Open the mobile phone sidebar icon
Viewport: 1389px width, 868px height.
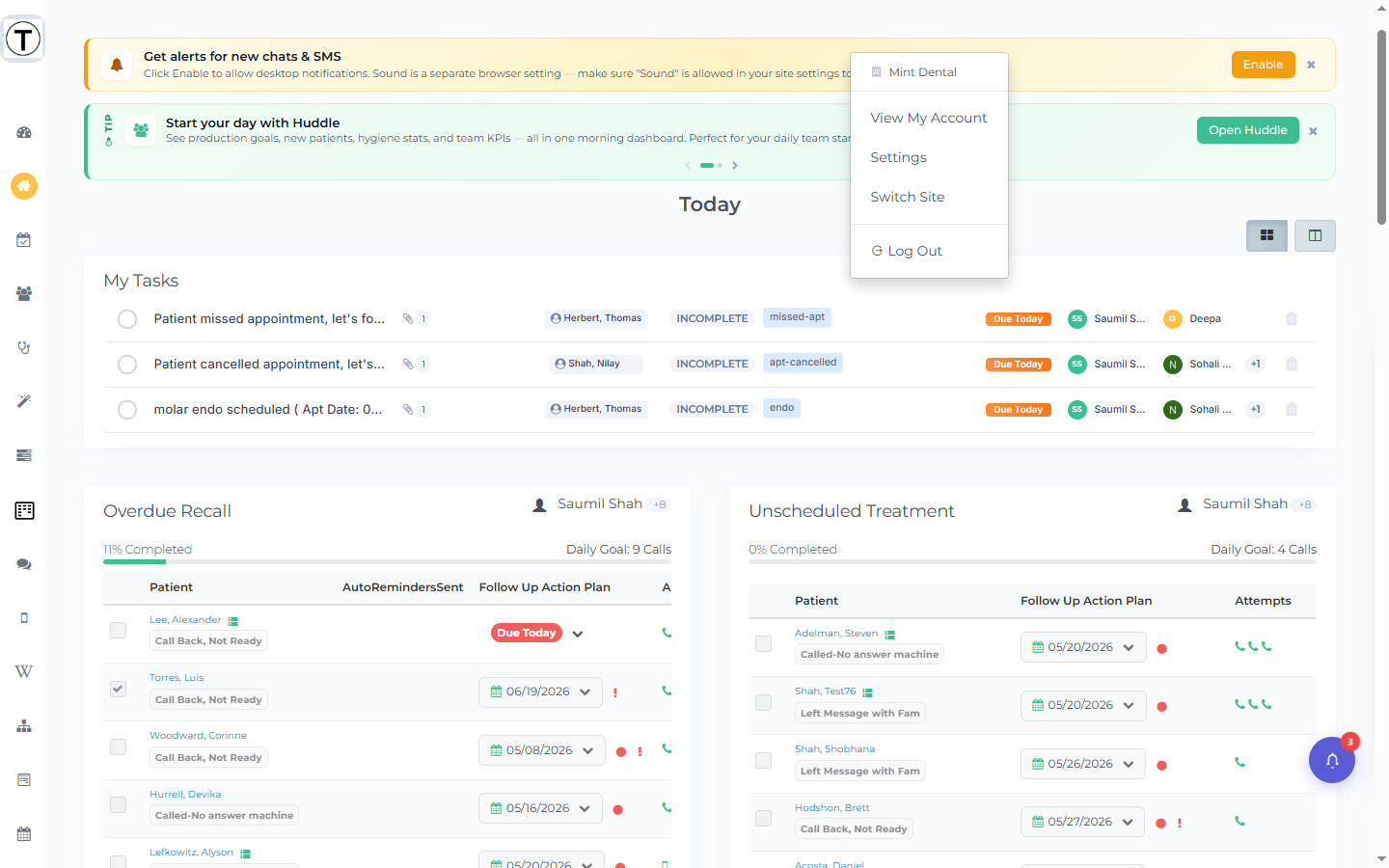click(24, 618)
